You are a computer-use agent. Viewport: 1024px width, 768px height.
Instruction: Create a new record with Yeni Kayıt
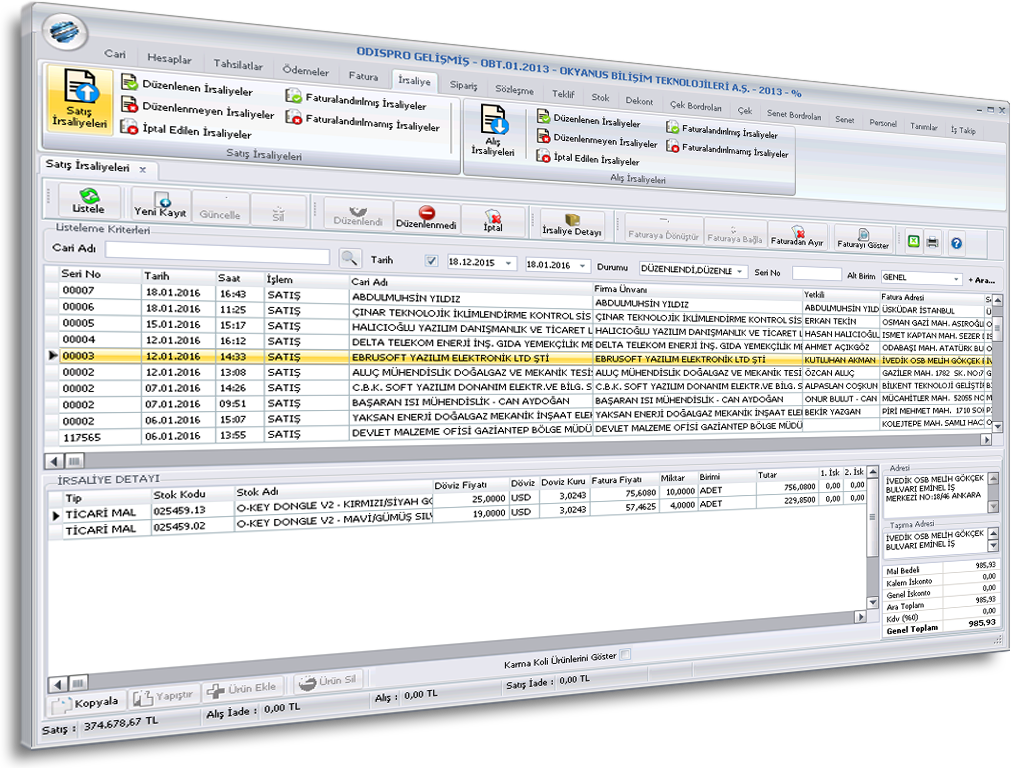tap(161, 205)
